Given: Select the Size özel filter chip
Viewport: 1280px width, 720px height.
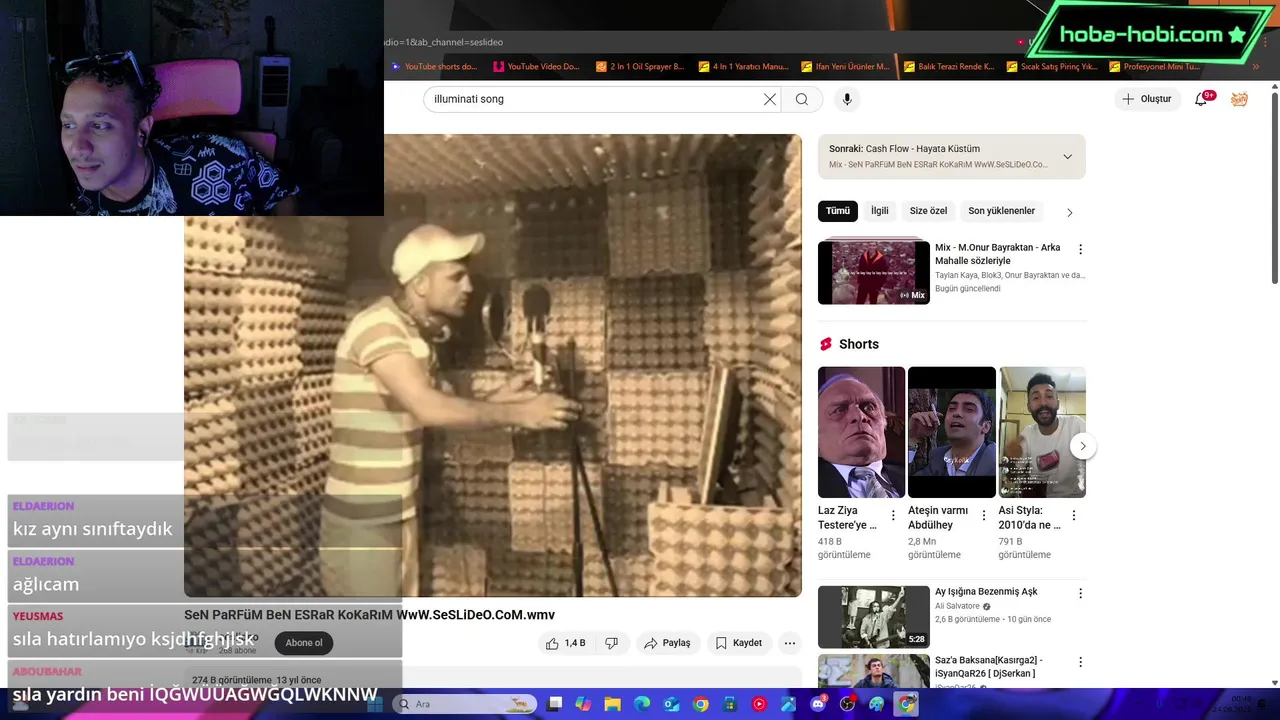Looking at the screenshot, I should click(928, 211).
